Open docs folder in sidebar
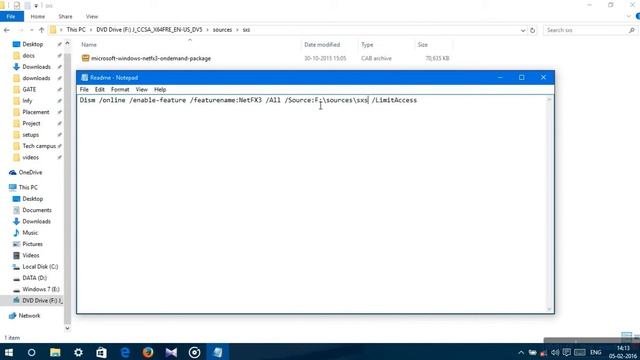The height and width of the screenshot is (360, 640). point(29,56)
